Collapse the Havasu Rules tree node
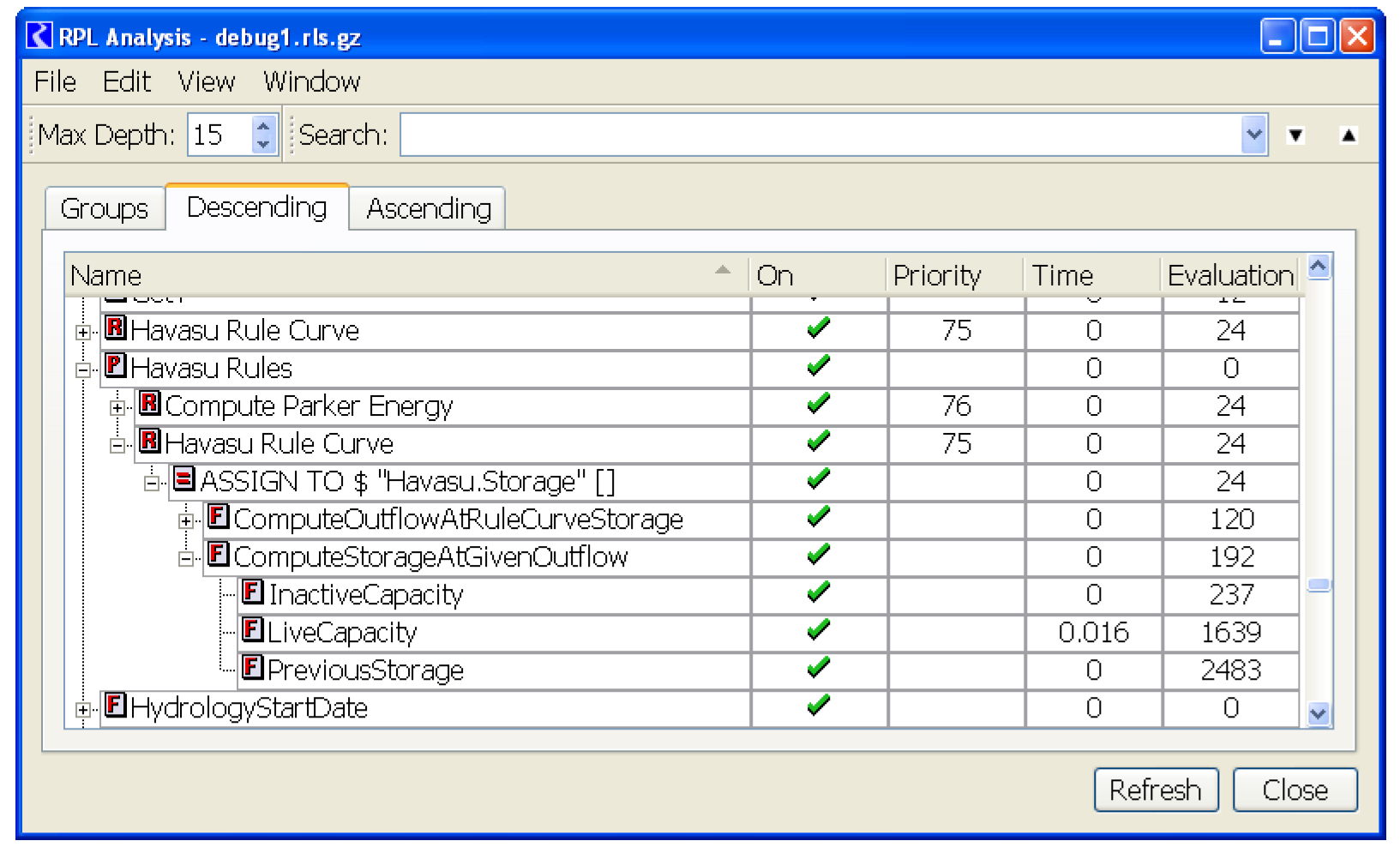 [x=83, y=370]
